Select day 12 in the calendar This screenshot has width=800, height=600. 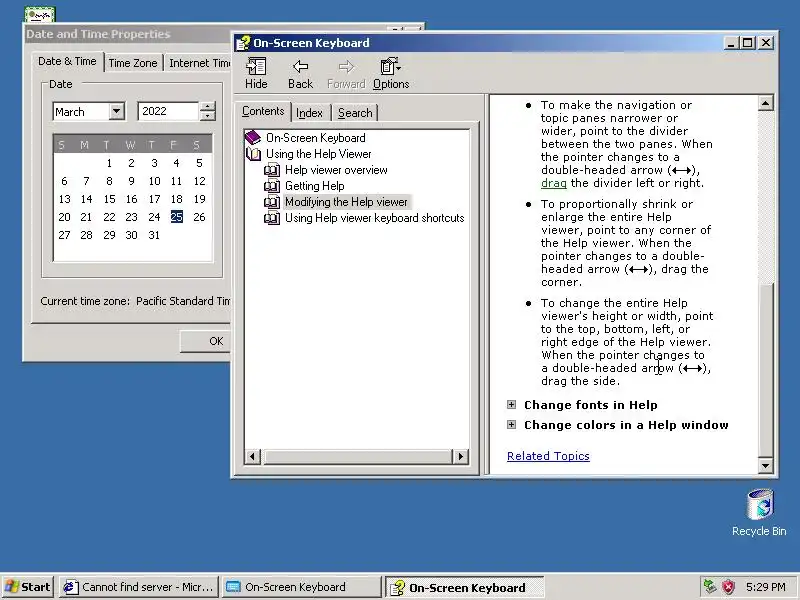199,181
